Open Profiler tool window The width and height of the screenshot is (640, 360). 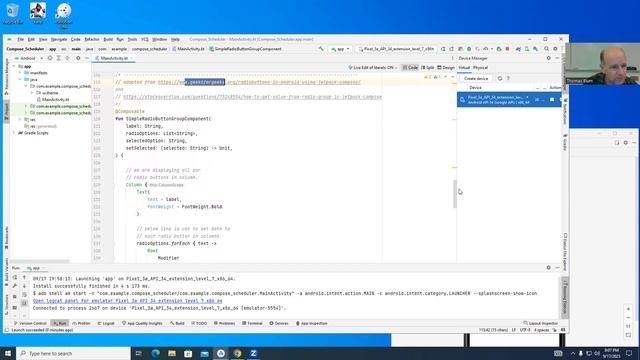click(81, 323)
